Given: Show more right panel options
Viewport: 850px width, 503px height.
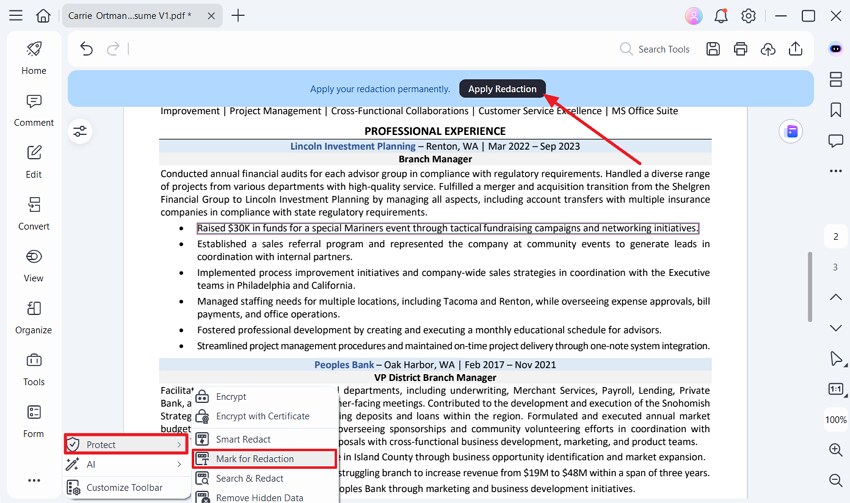Looking at the screenshot, I should (835, 171).
